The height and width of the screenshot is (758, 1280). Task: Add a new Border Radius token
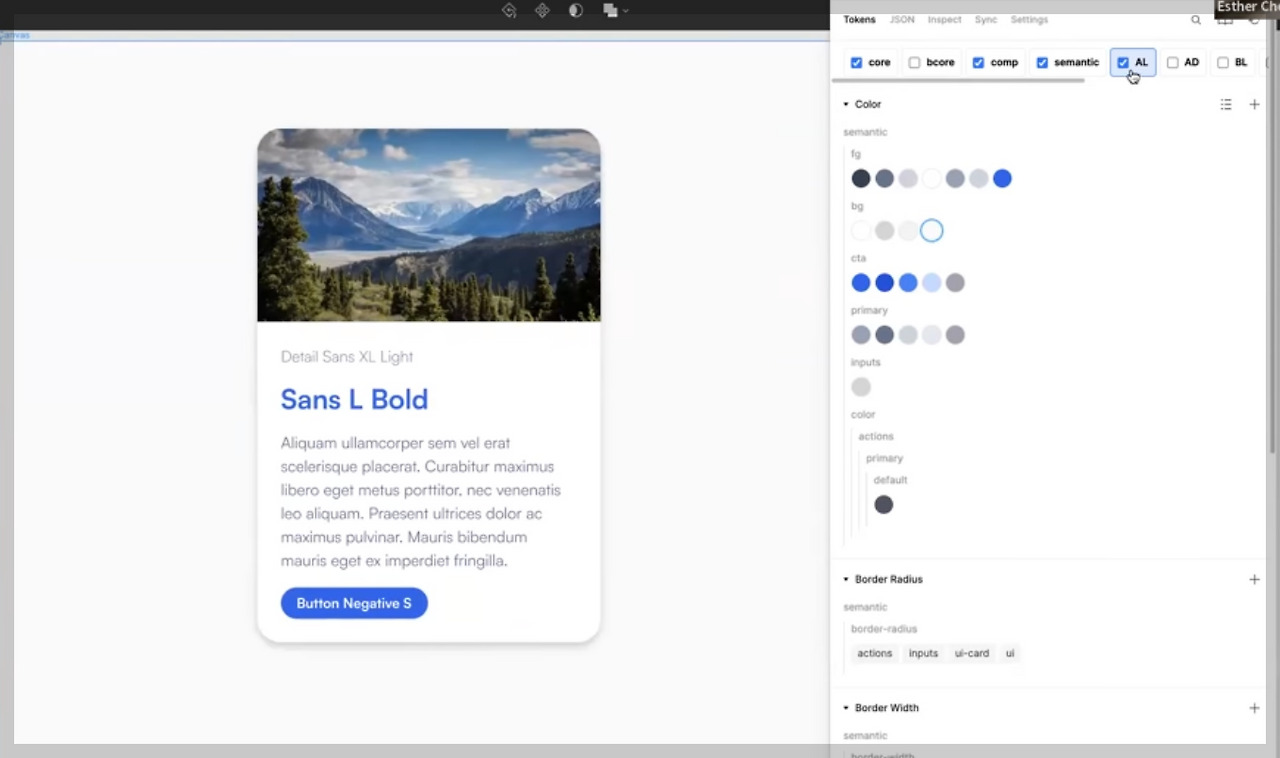(x=1254, y=579)
